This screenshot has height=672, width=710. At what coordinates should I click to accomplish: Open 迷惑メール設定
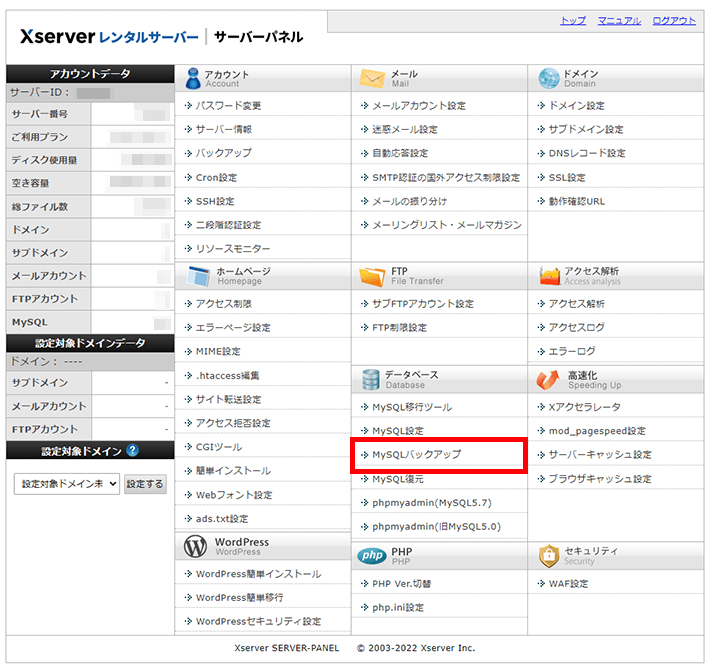[405, 129]
